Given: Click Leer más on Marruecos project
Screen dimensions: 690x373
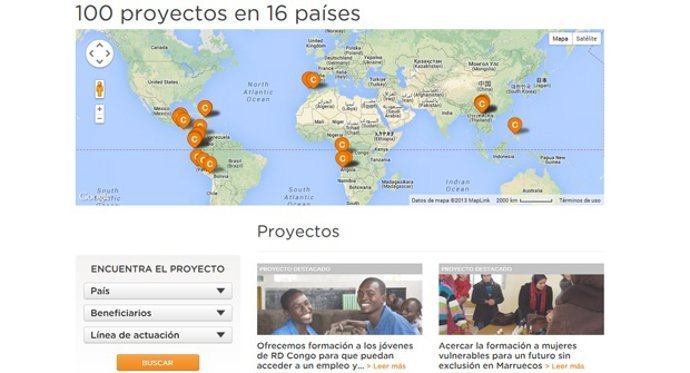Looking at the screenshot, I should pos(565,366).
